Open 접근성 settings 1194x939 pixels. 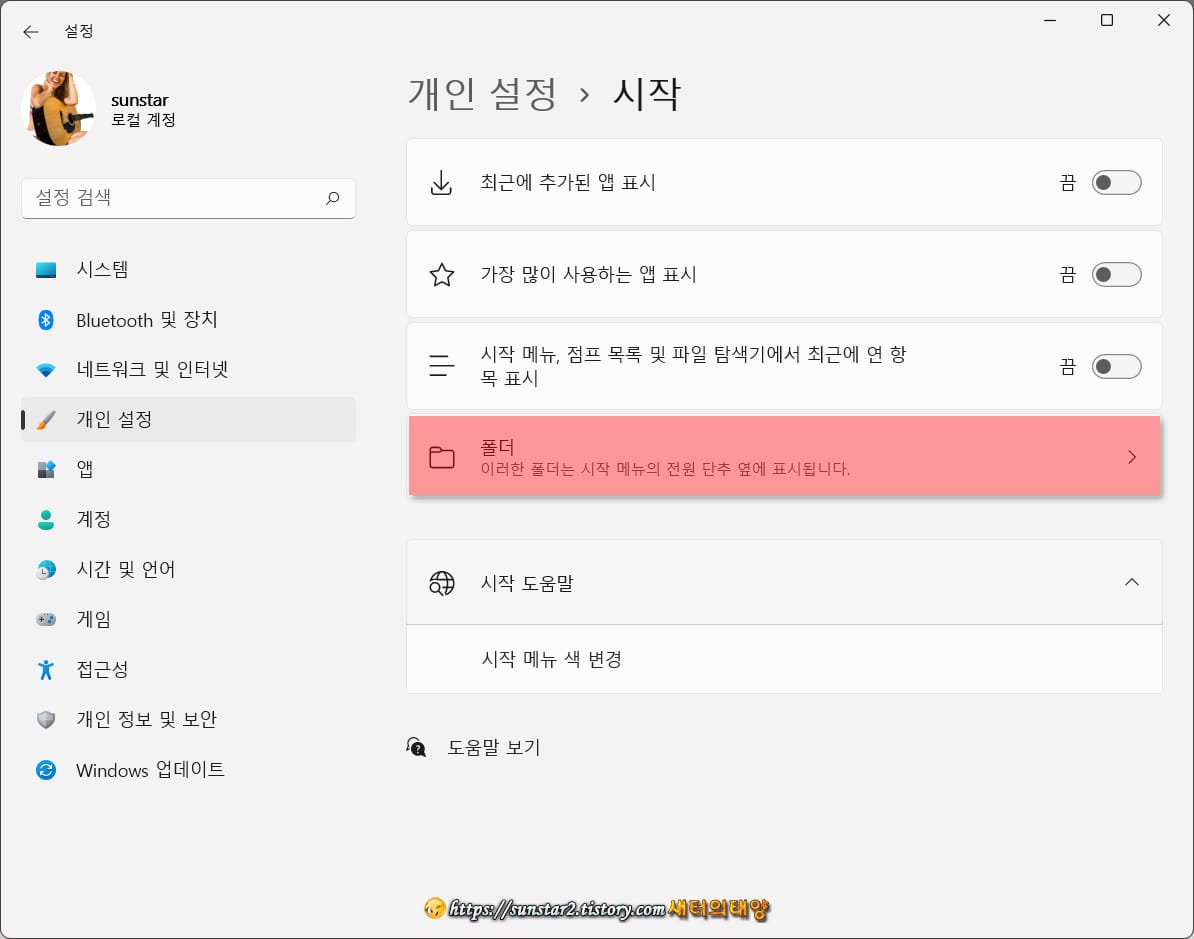point(45,669)
